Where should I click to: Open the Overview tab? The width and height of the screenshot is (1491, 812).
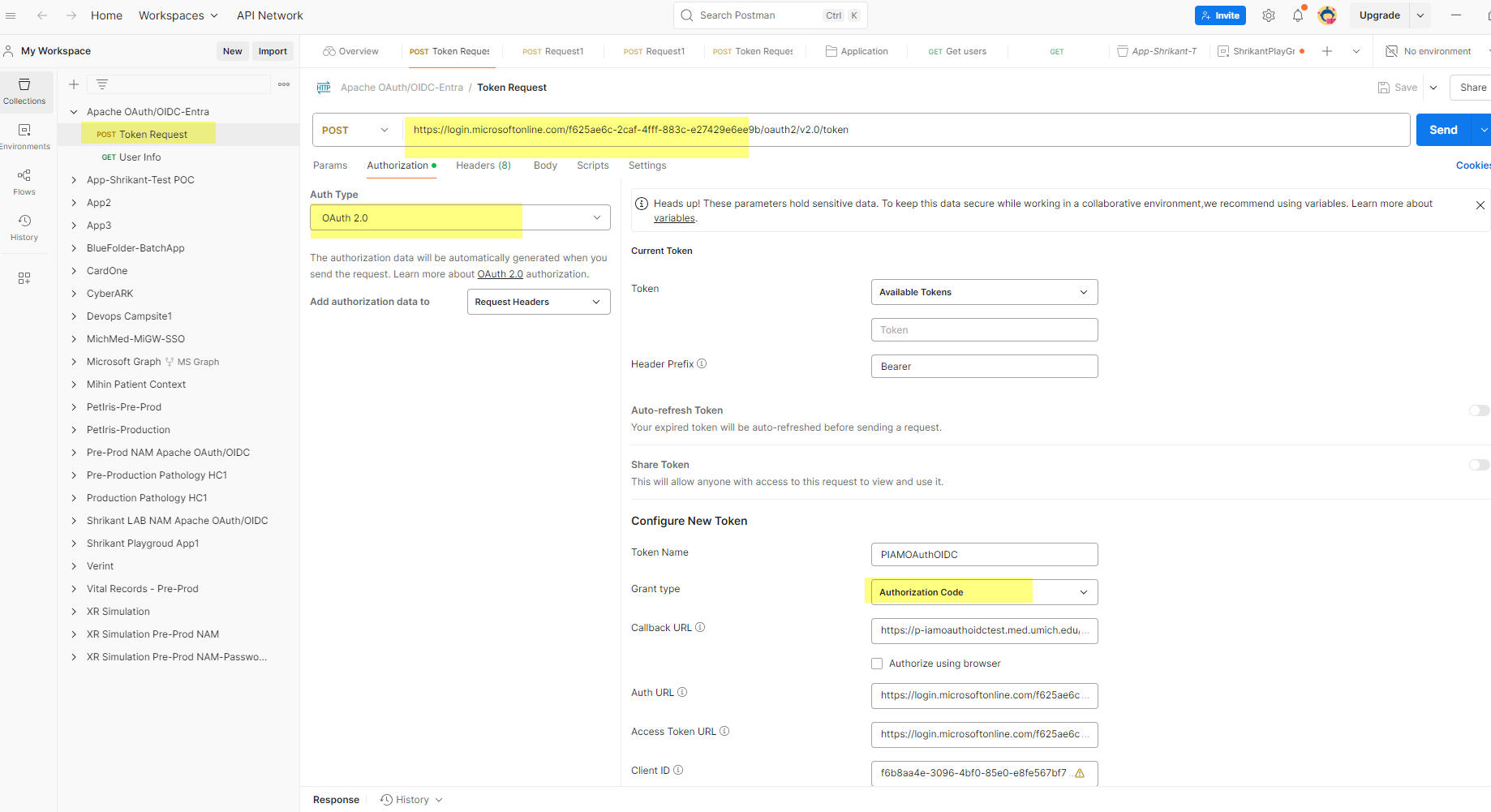point(350,50)
